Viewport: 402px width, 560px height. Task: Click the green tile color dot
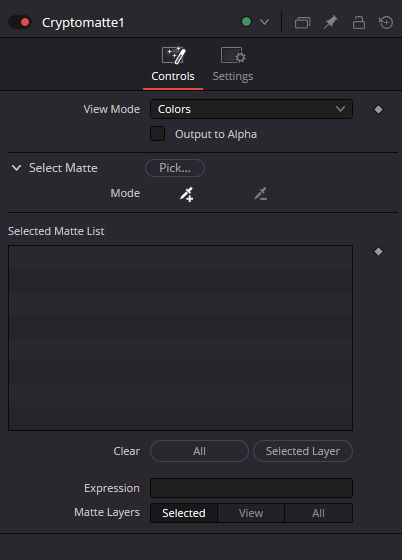pyautogui.click(x=246, y=22)
